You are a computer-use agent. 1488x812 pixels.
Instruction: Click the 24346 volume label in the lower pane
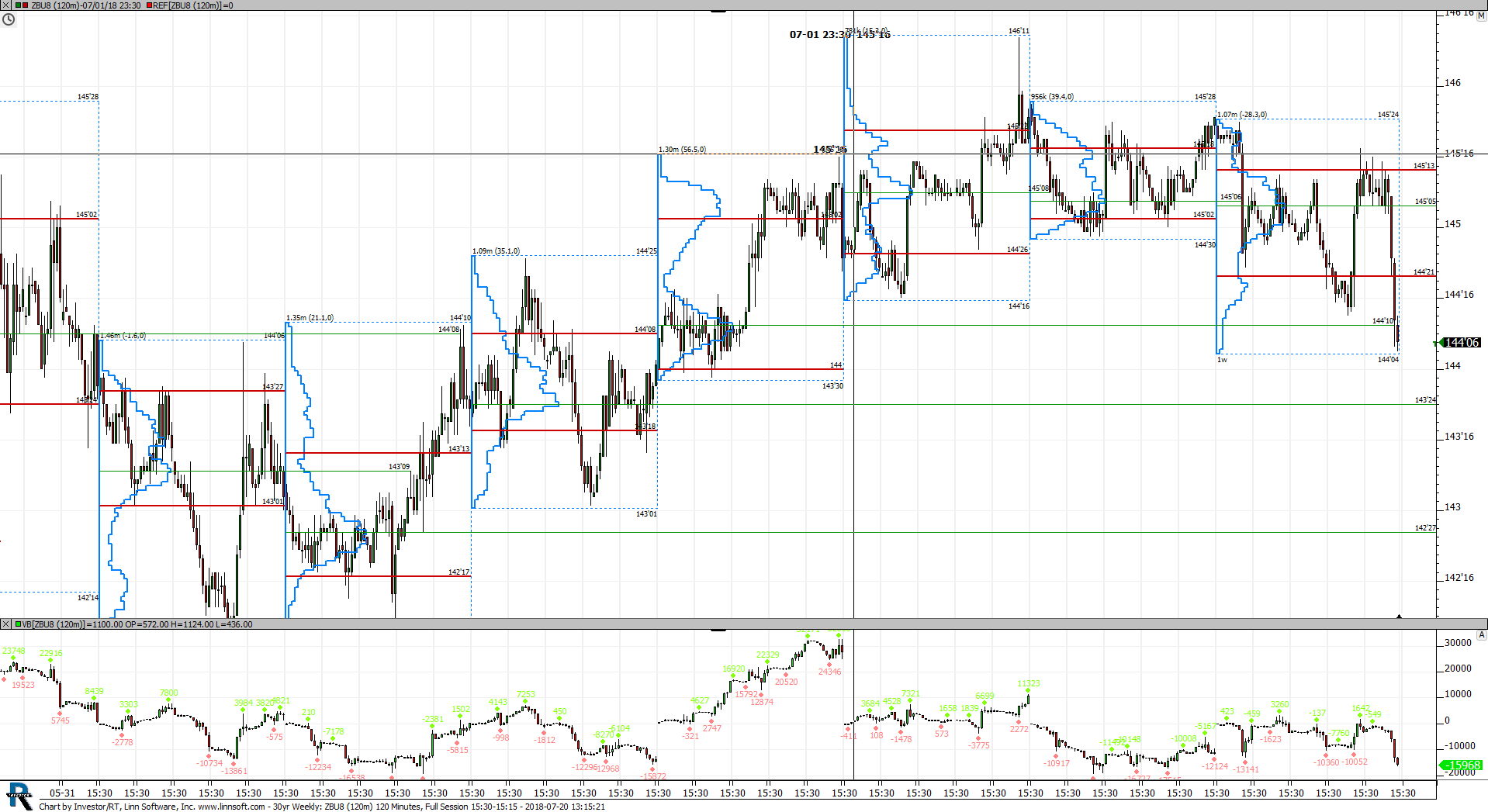click(x=829, y=672)
